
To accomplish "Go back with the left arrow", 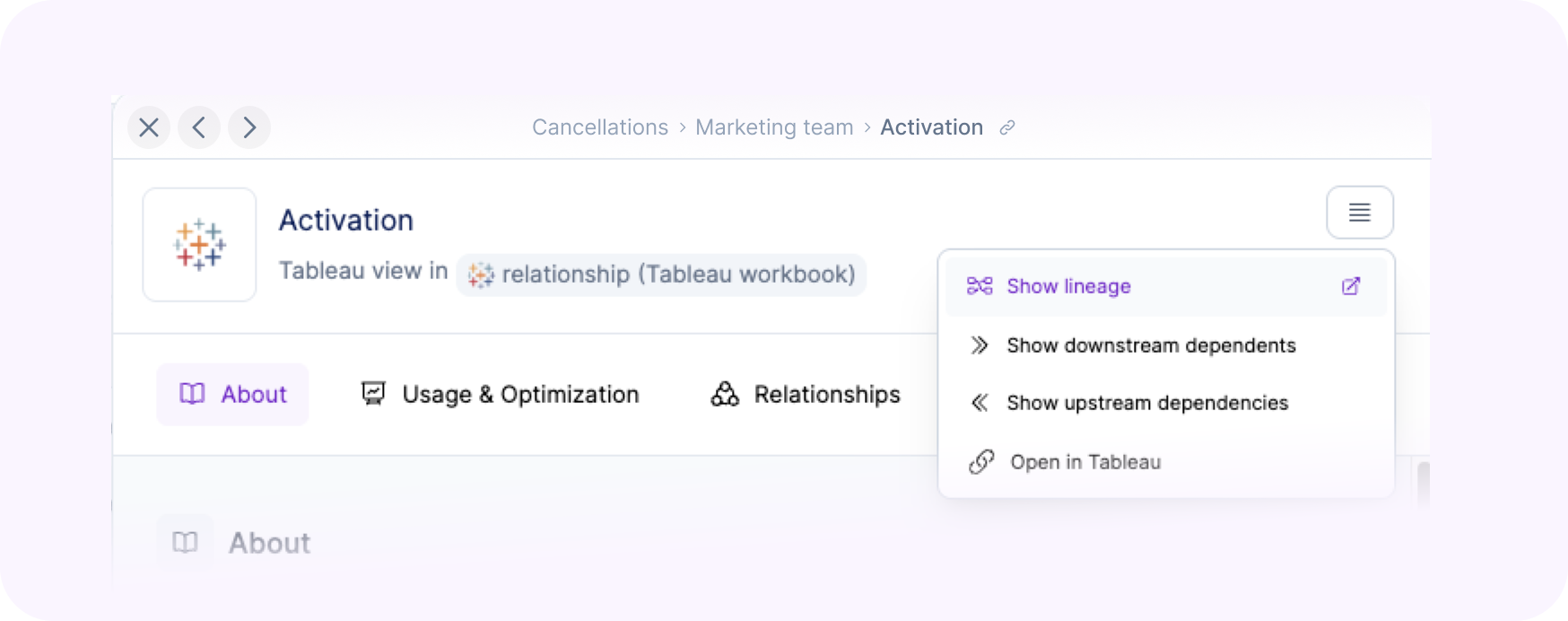I will tap(199, 127).
